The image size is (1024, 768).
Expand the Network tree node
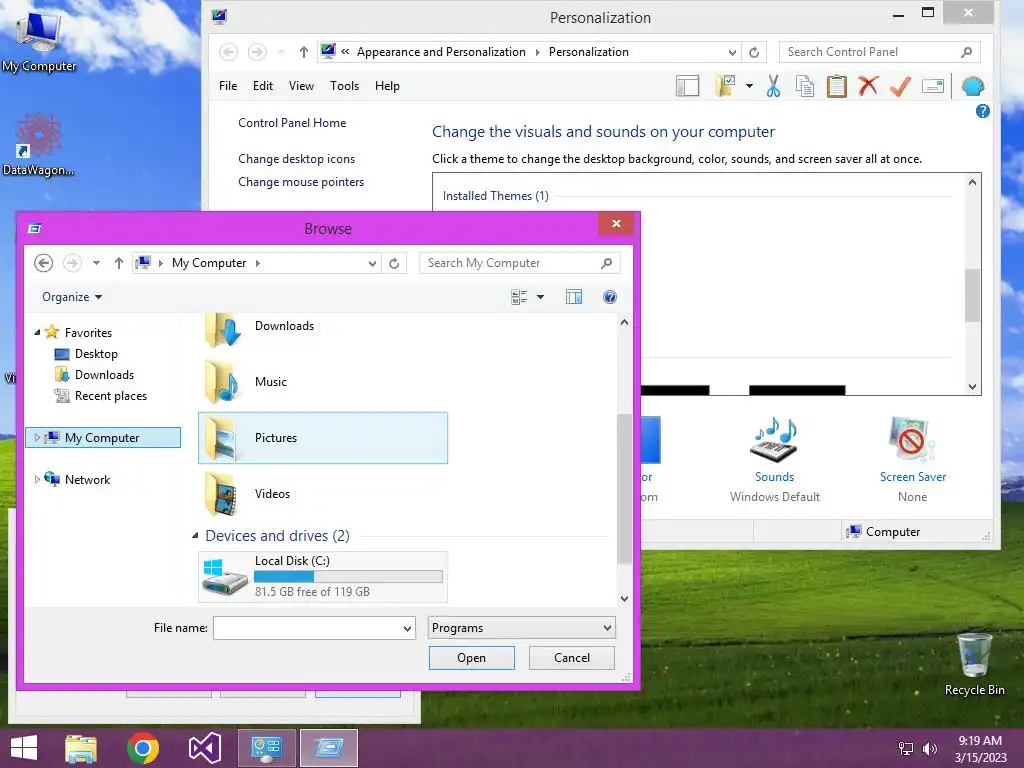coord(37,479)
